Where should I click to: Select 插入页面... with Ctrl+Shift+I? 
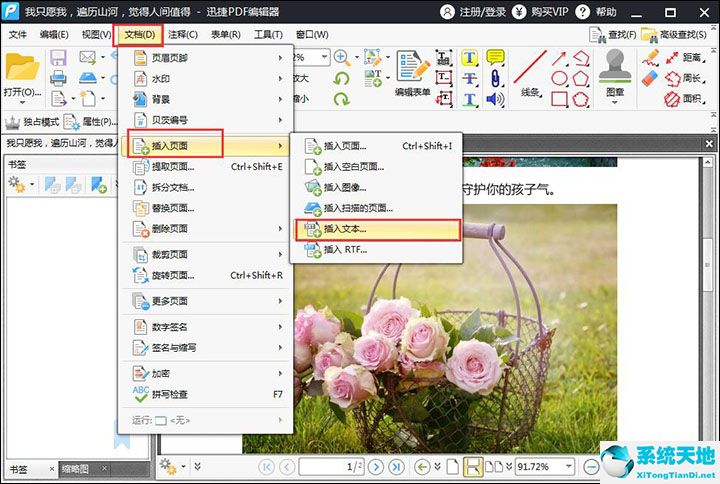(x=377, y=146)
